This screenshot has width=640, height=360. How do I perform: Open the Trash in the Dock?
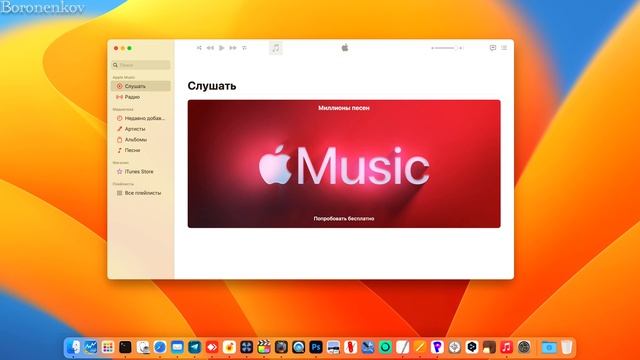tap(567, 347)
